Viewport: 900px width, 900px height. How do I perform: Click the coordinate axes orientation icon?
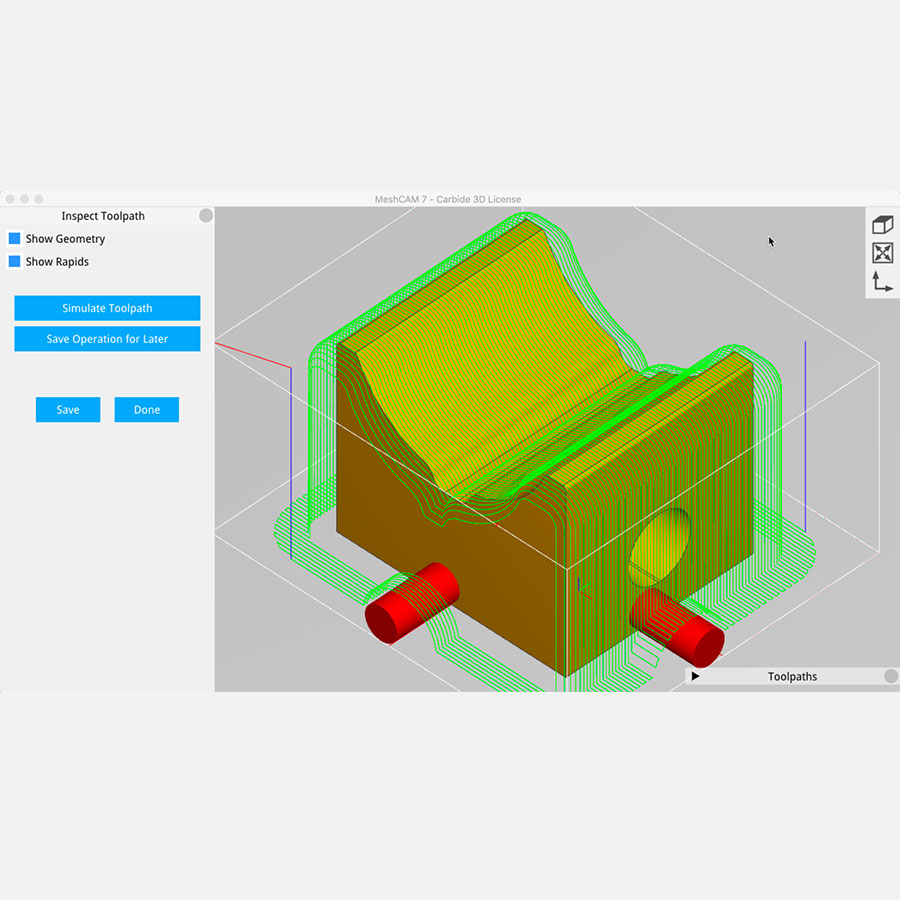[x=883, y=283]
